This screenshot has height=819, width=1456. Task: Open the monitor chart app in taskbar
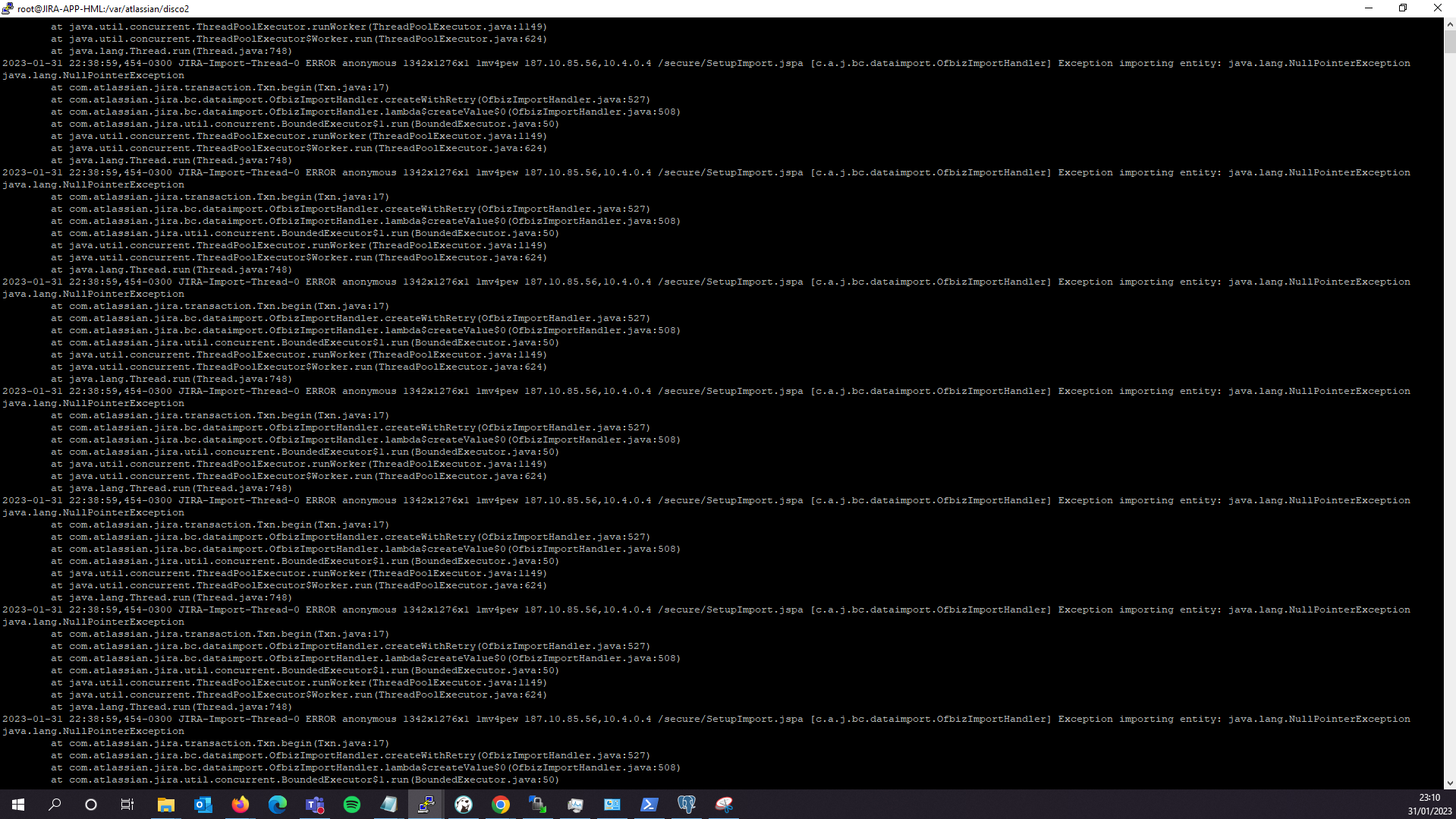pyautogui.click(x=575, y=805)
